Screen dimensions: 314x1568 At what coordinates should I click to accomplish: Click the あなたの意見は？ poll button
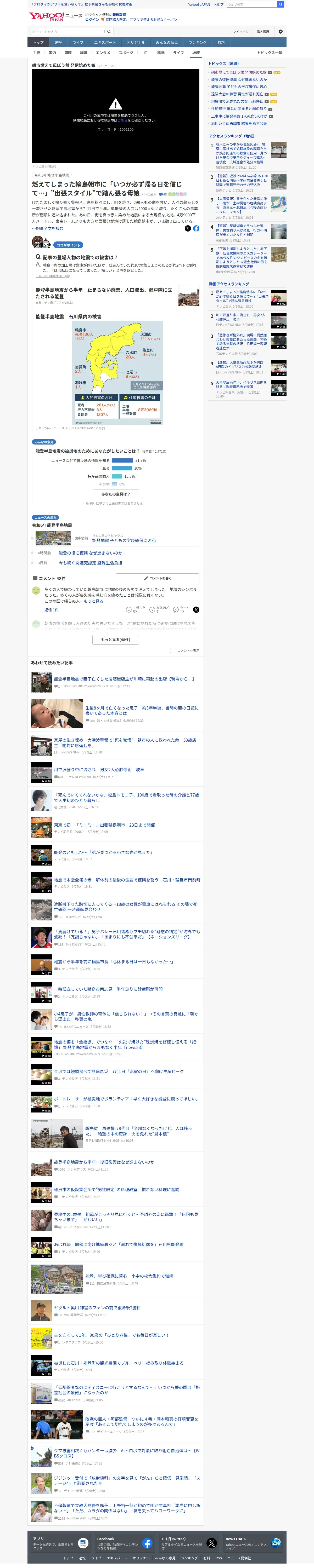(116, 494)
